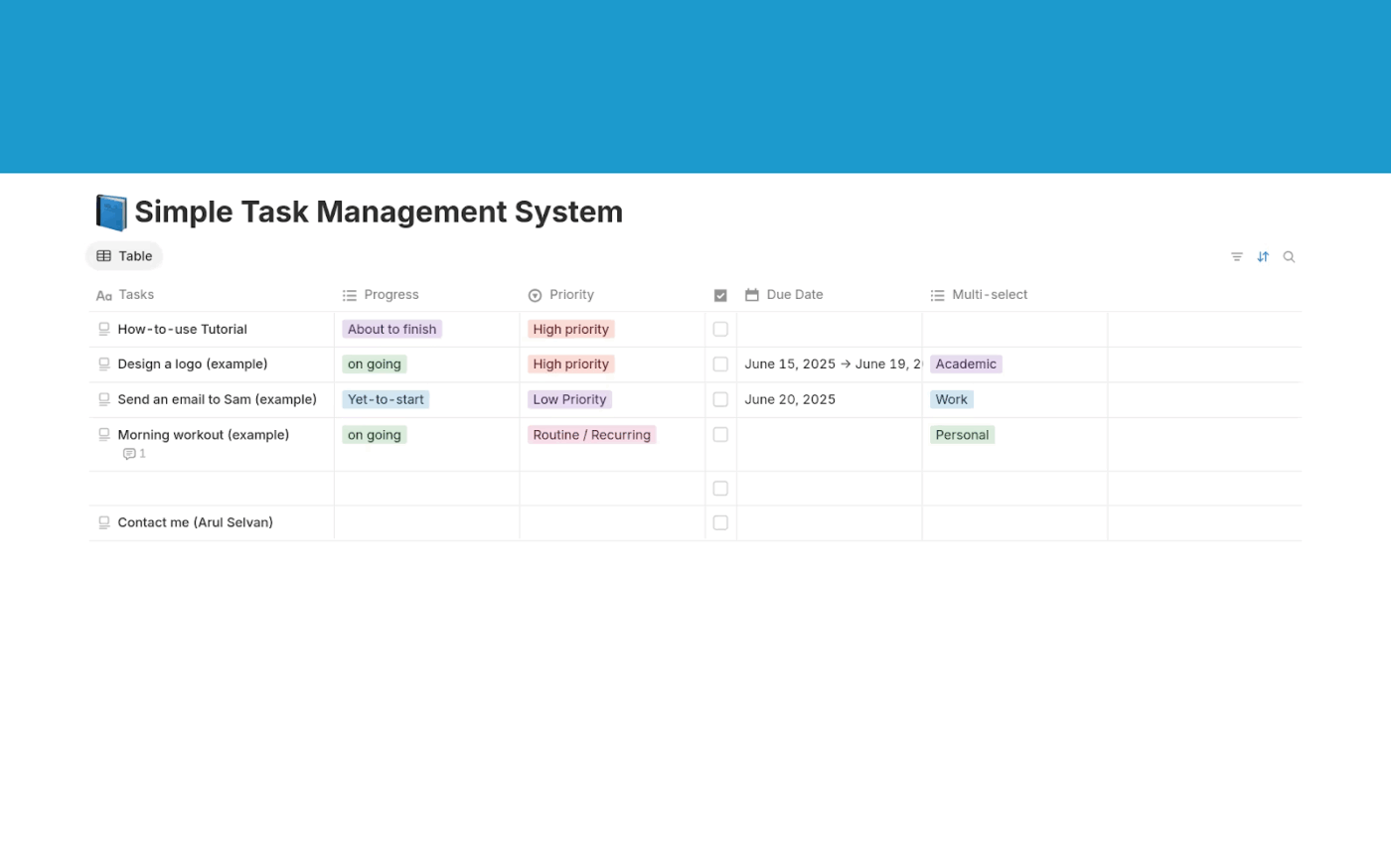Toggle the checkbox in the checkbox column header
The width and height of the screenshot is (1391, 868).
[x=720, y=294]
